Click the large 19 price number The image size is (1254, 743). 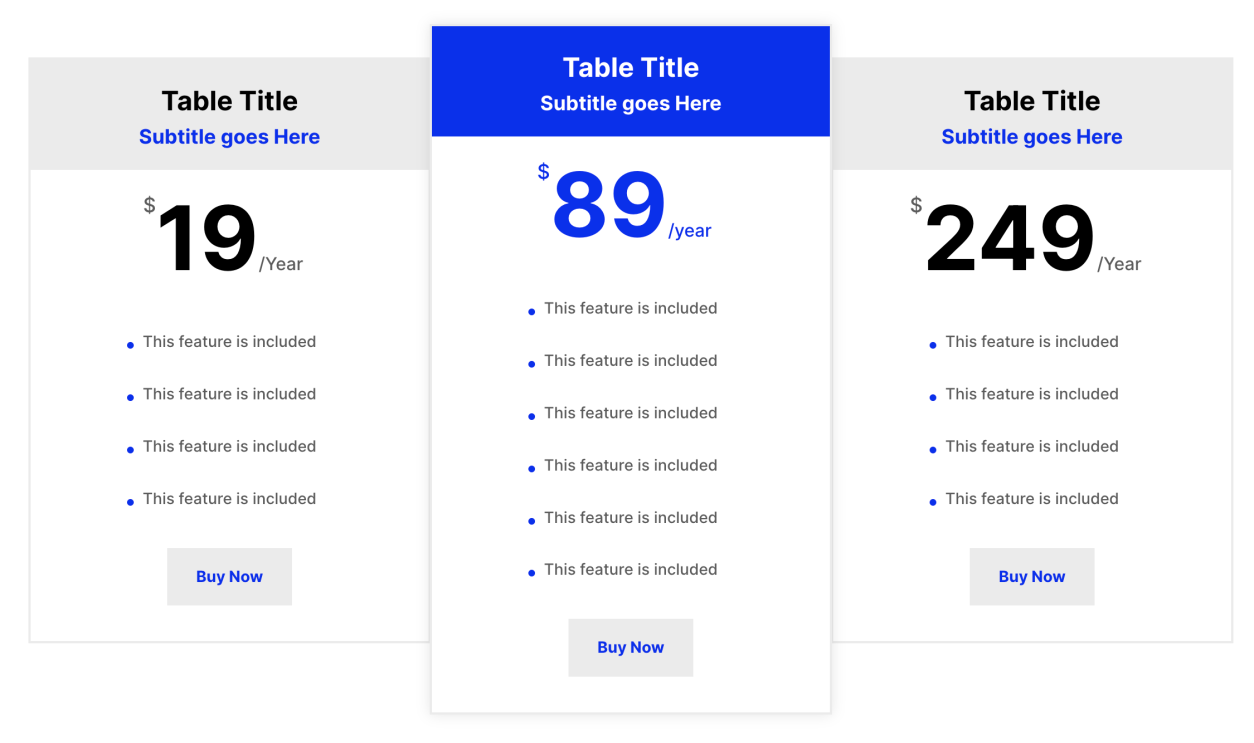pos(206,238)
